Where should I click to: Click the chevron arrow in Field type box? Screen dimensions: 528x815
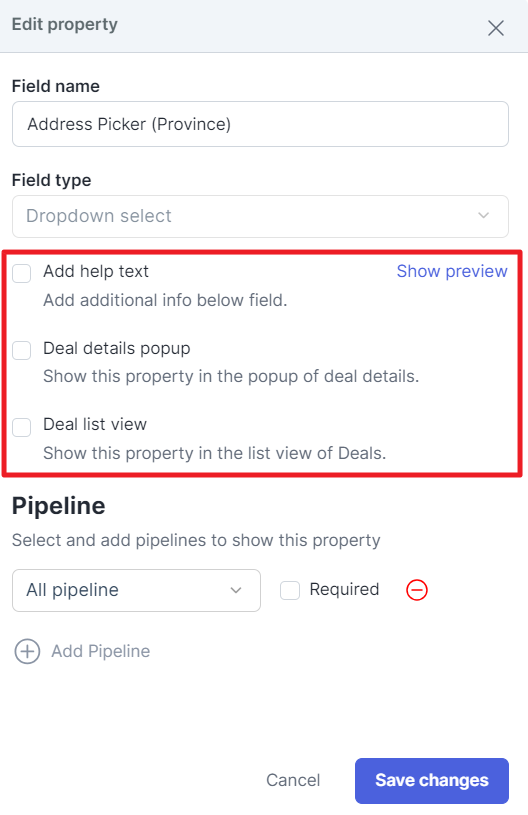point(484,215)
